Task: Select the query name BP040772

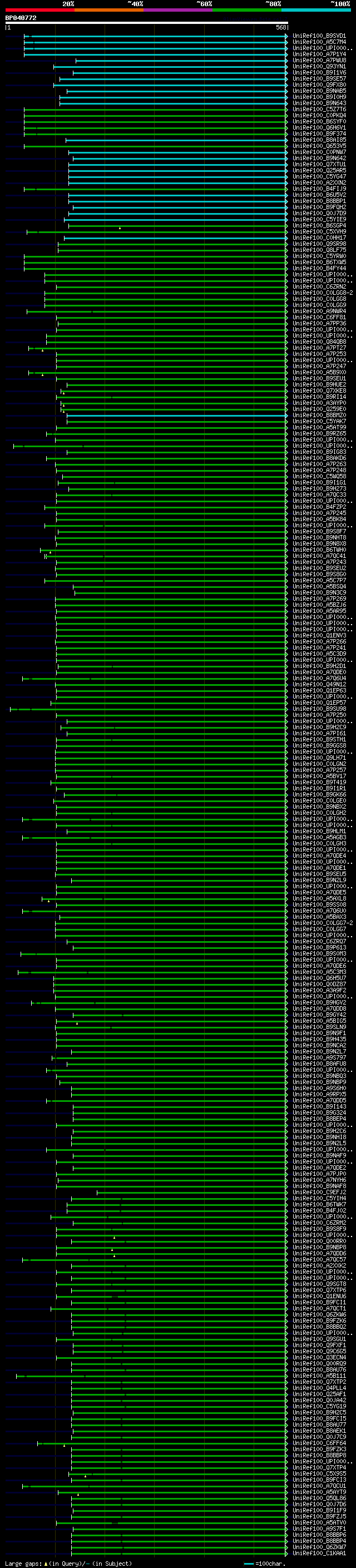Action: pos(21,18)
